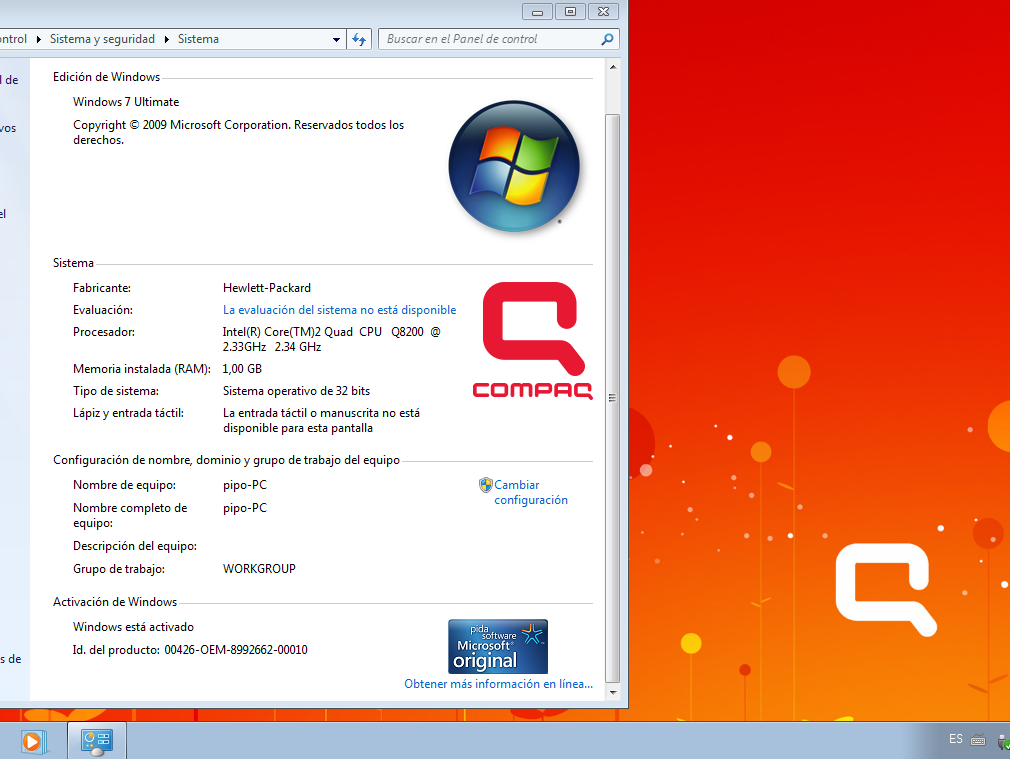Go to Sistema y seguridad in the breadcrumb

[x=102, y=39]
